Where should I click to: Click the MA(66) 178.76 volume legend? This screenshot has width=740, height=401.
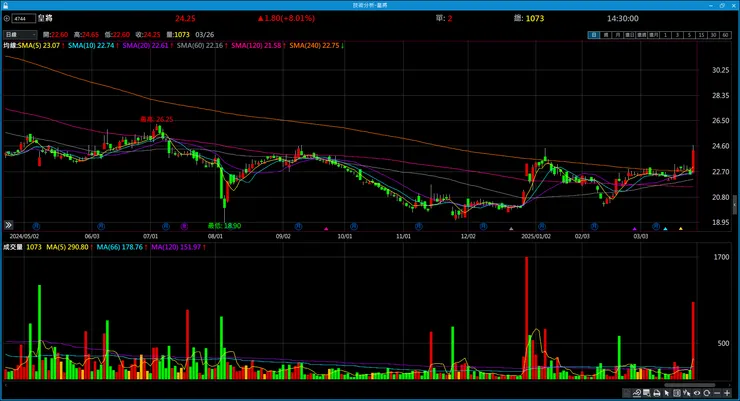pos(119,247)
